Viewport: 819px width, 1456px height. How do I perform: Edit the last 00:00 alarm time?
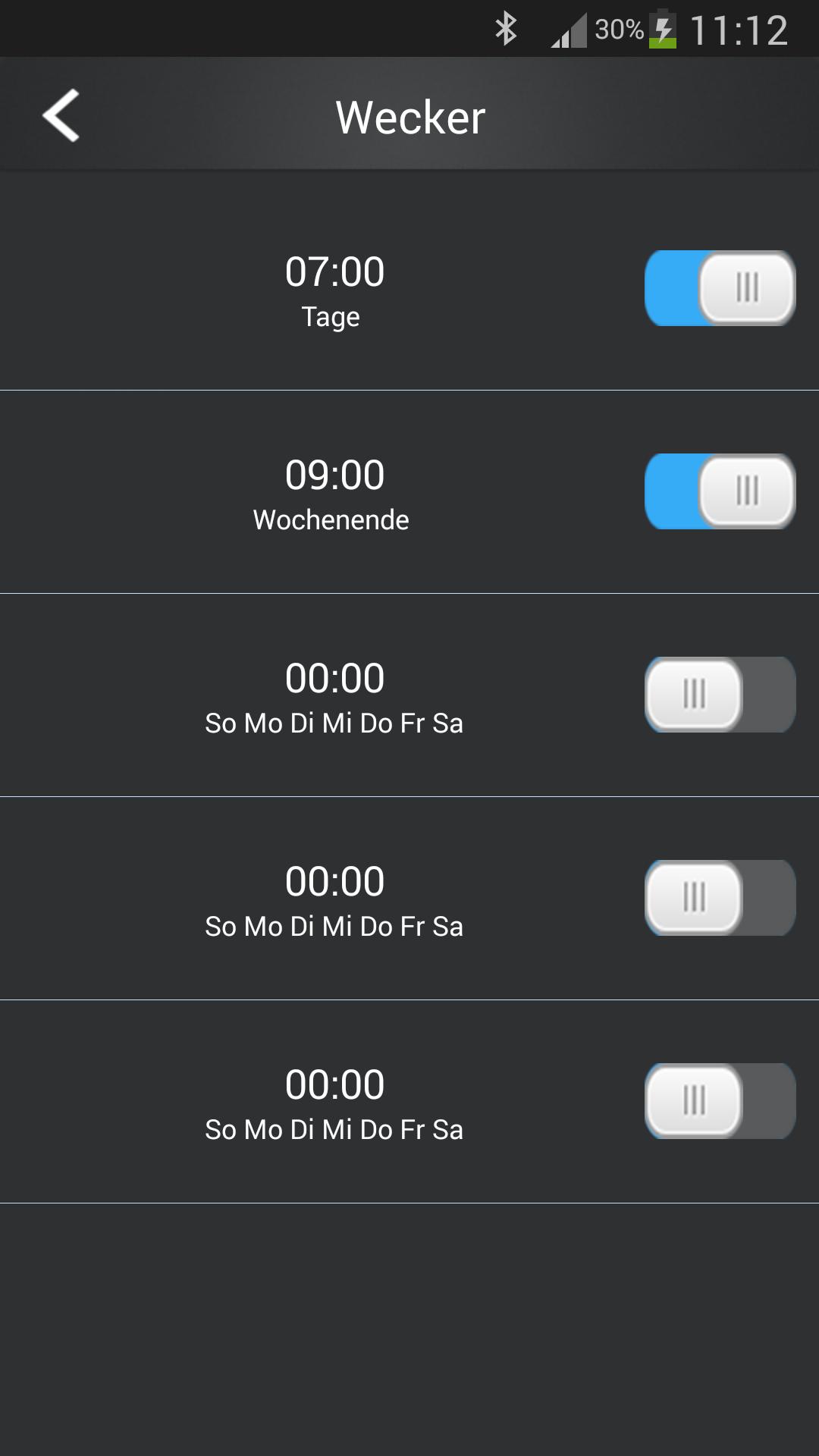pyautogui.click(x=334, y=1084)
